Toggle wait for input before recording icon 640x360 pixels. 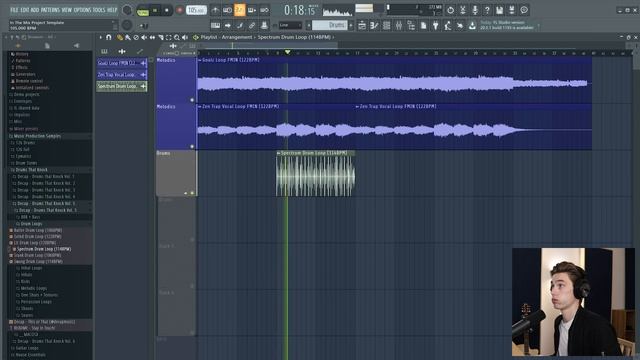coord(227,10)
